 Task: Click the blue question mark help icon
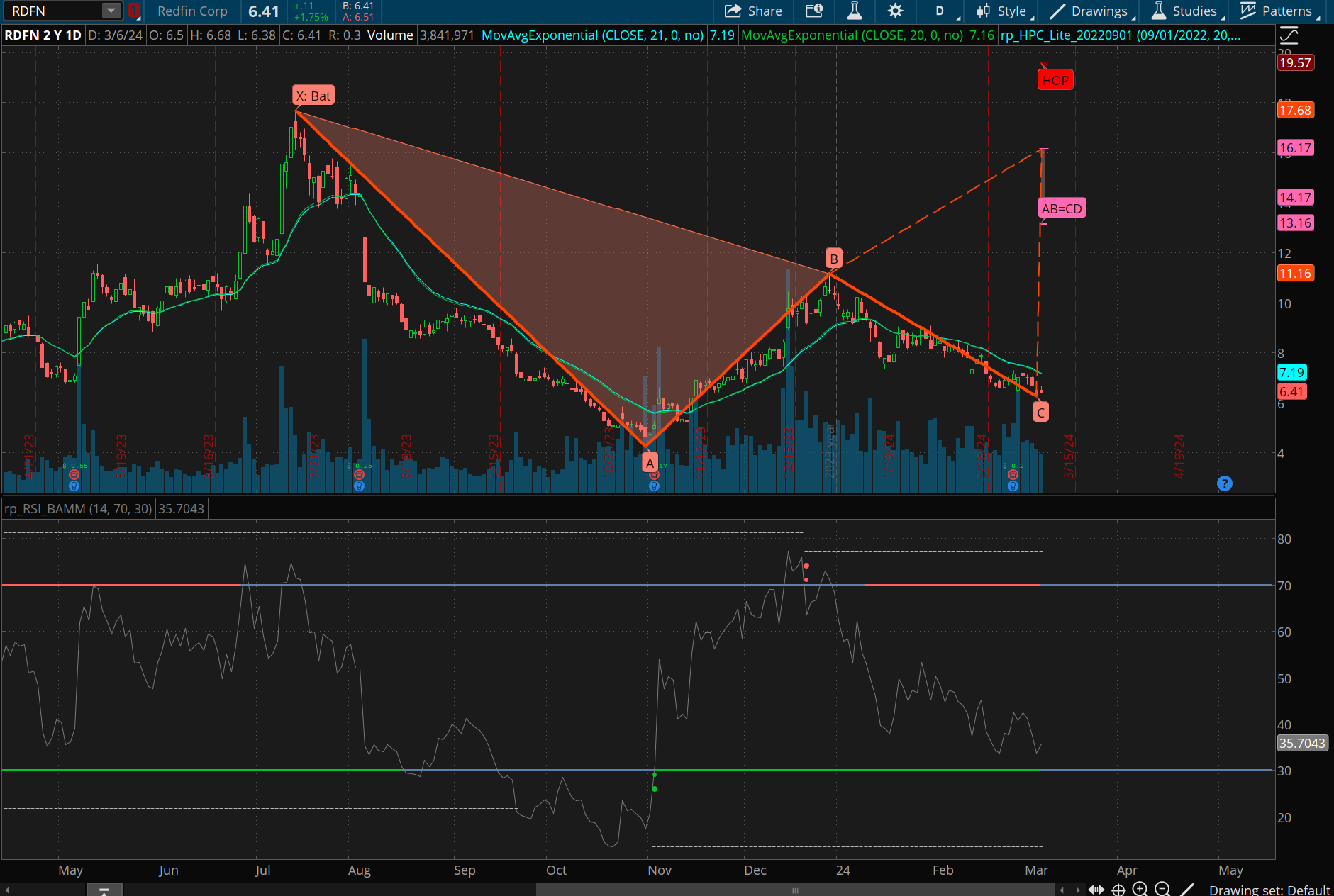pyautogui.click(x=1224, y=483)
